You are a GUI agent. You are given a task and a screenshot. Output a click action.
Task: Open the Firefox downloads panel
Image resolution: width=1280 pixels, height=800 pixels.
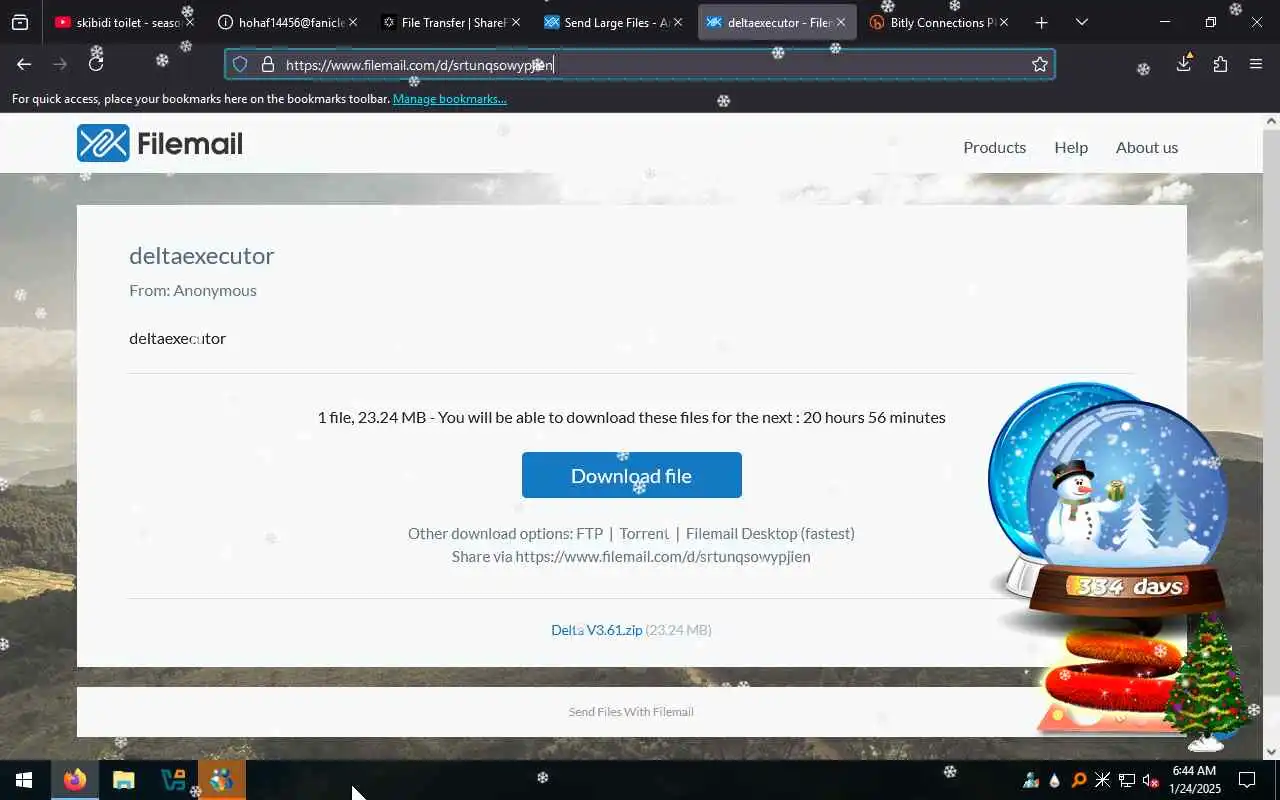pos(1184,64)
